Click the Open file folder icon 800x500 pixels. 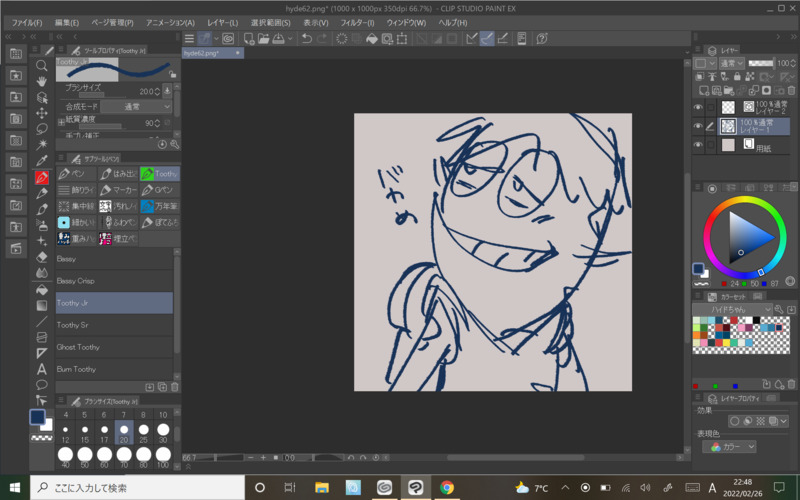click(x=263, y=39)
